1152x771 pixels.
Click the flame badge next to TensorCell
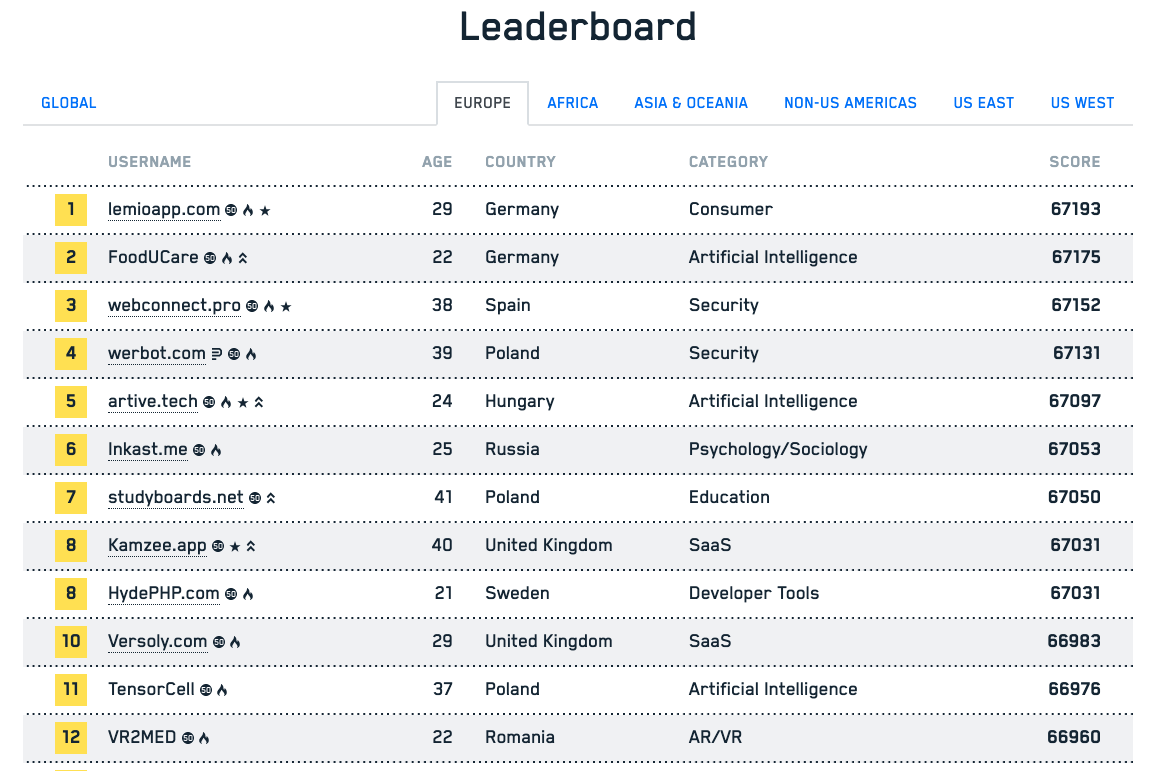click(x=222, y=689)
